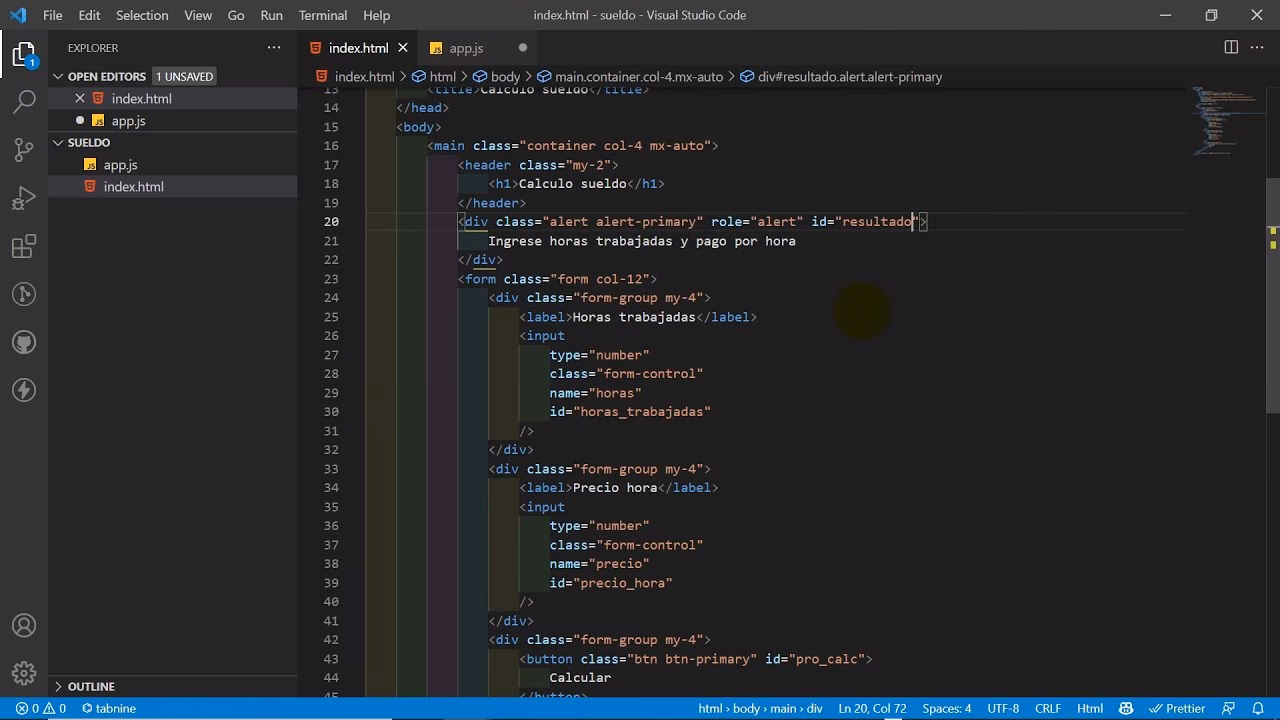
Task: Collapse the OPEN EDITORS section
Action: pyautogui.click(x=106, y=76)
